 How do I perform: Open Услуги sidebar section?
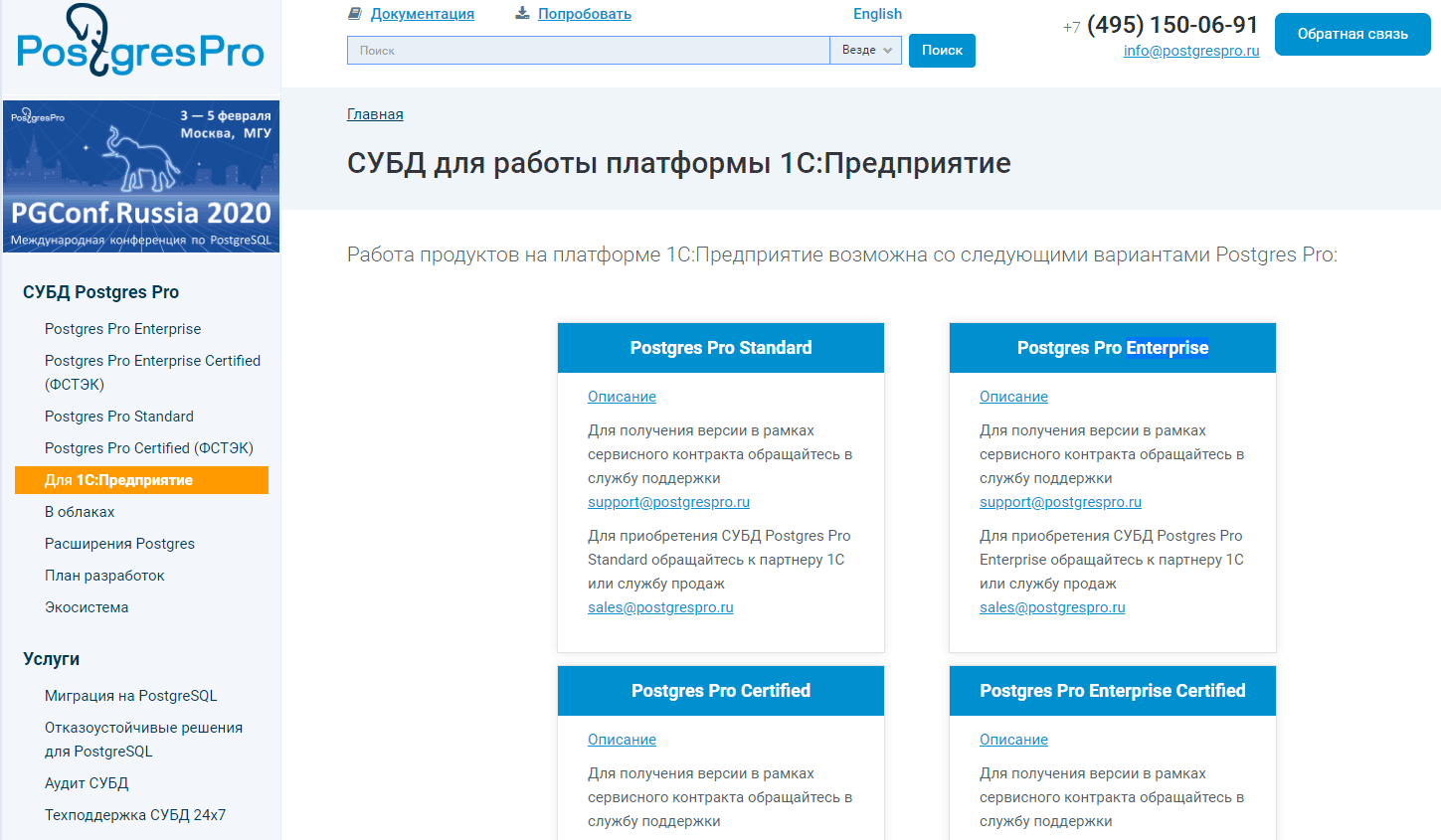pos(51,659)
